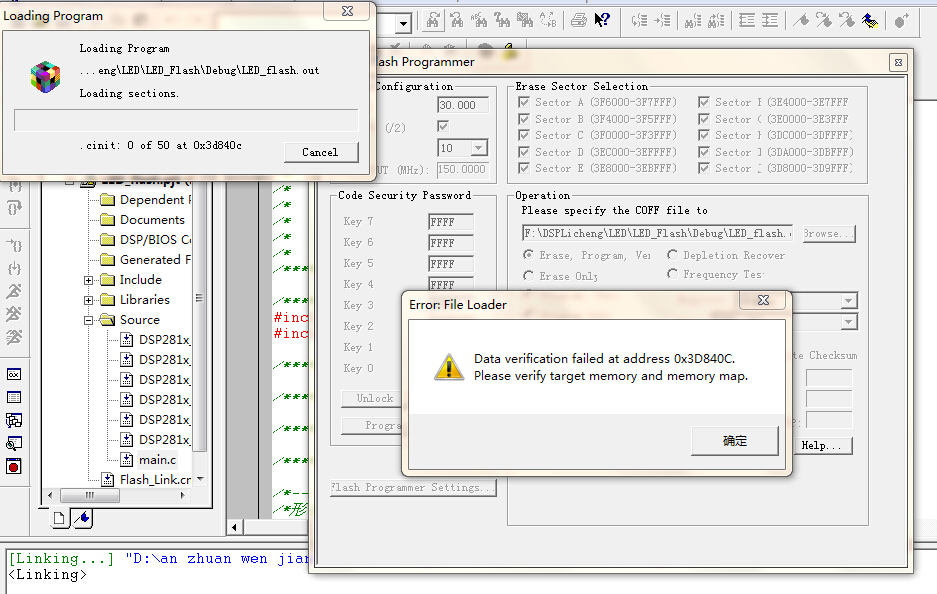
Task: Click the Run running-man sidebar icon
Action: point(14,291)
